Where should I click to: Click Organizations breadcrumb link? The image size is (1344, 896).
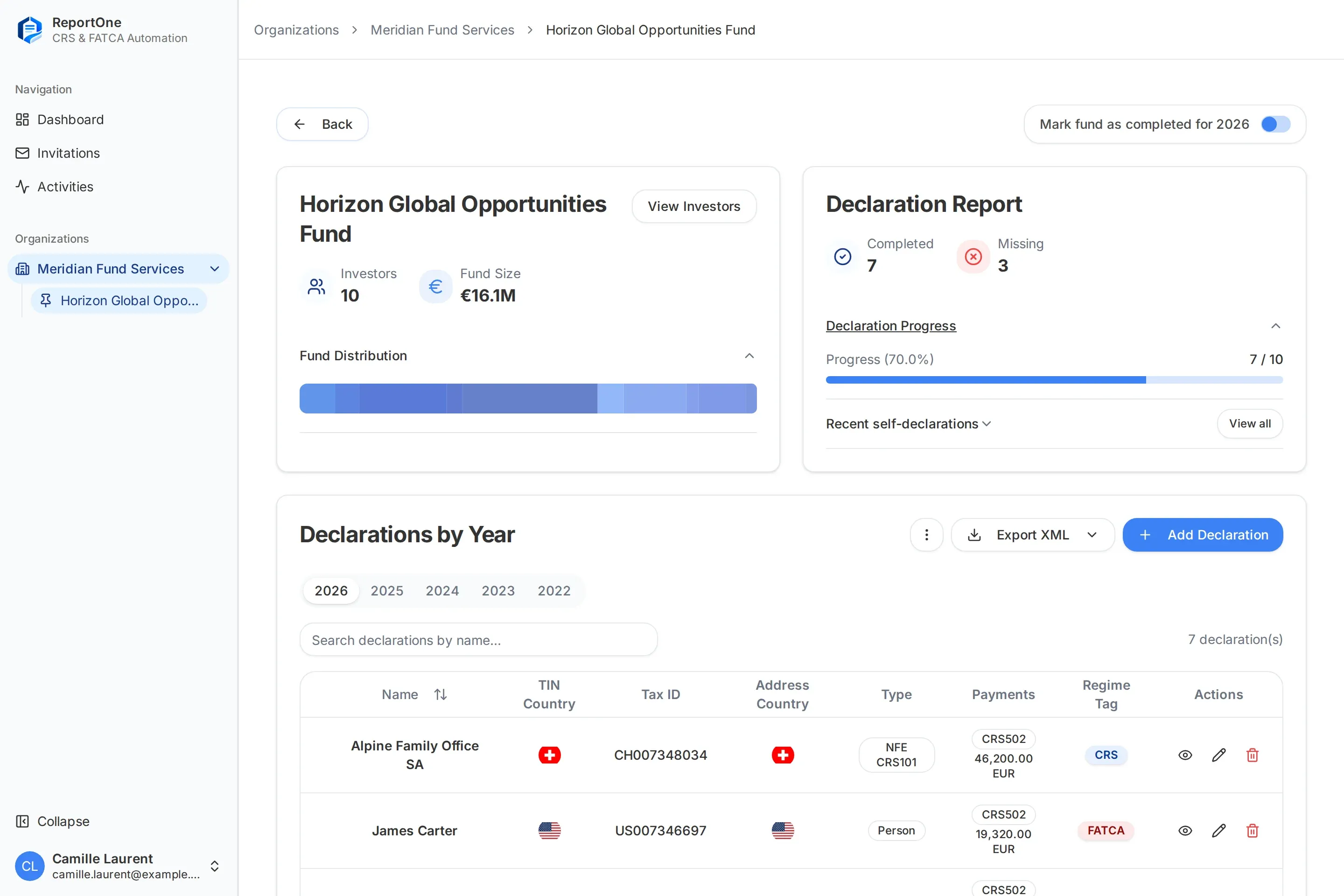click(296, 30)
